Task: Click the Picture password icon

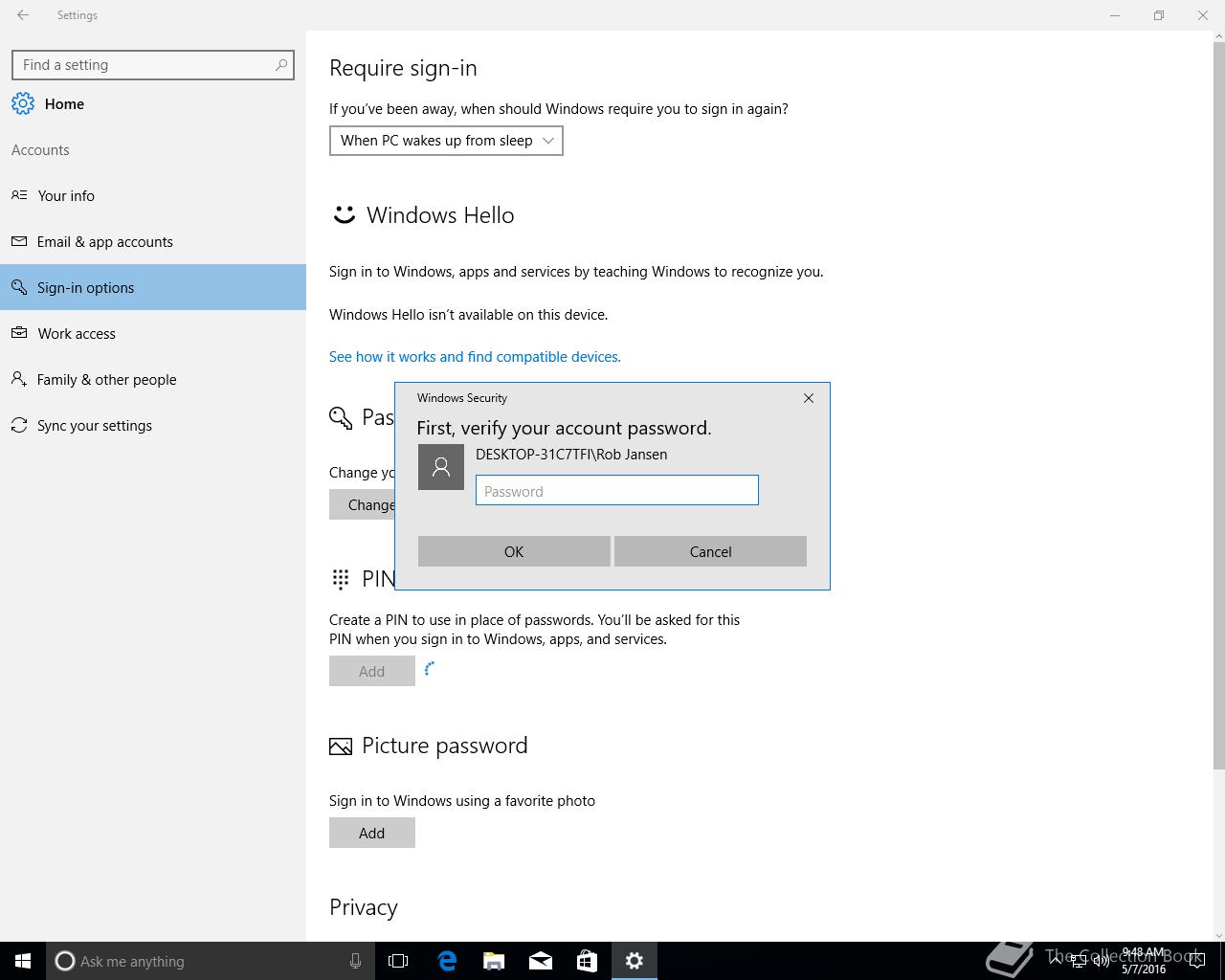Action: click(x=341, y=746)
